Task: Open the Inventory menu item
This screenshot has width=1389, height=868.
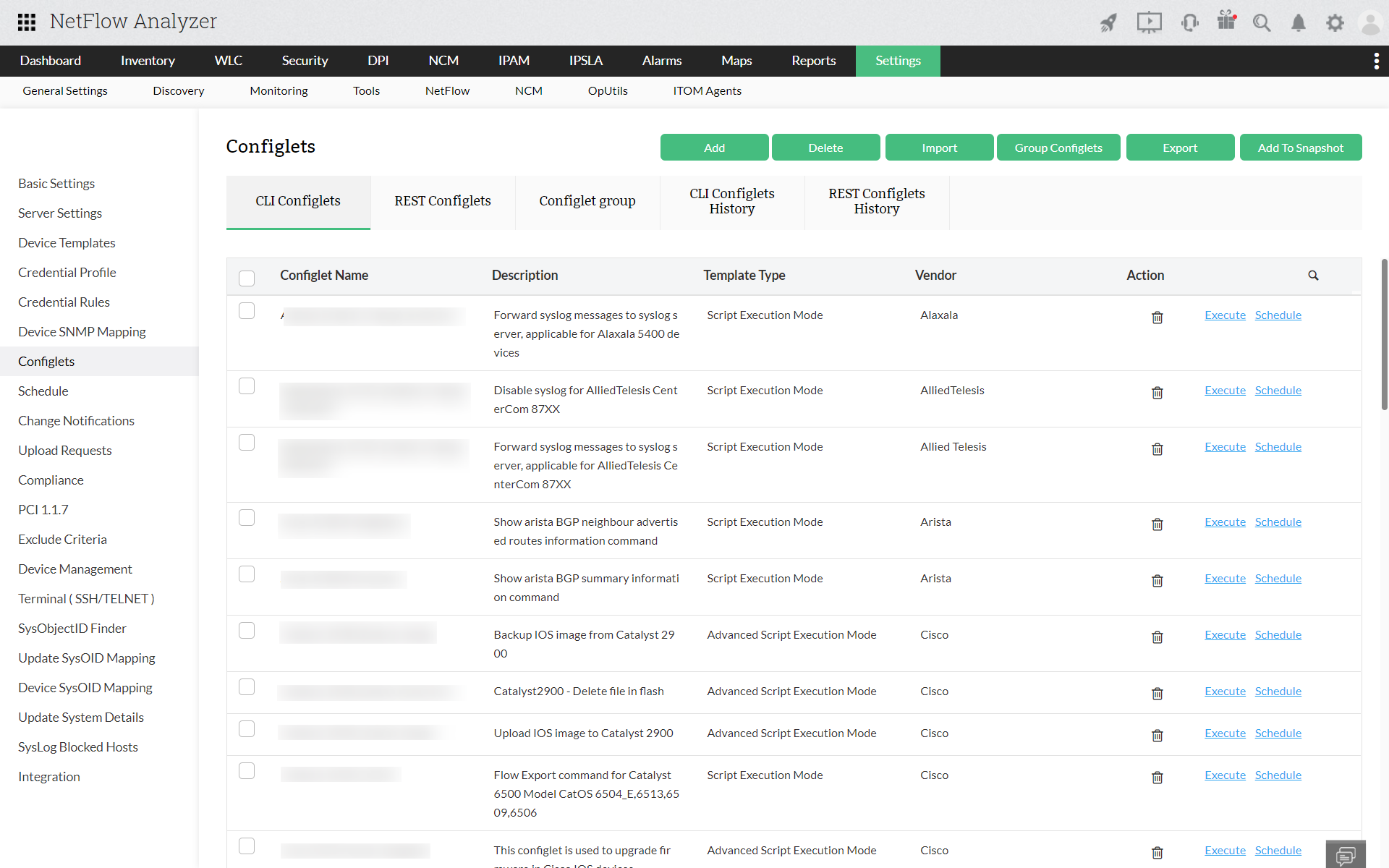Action: [148, 61]
